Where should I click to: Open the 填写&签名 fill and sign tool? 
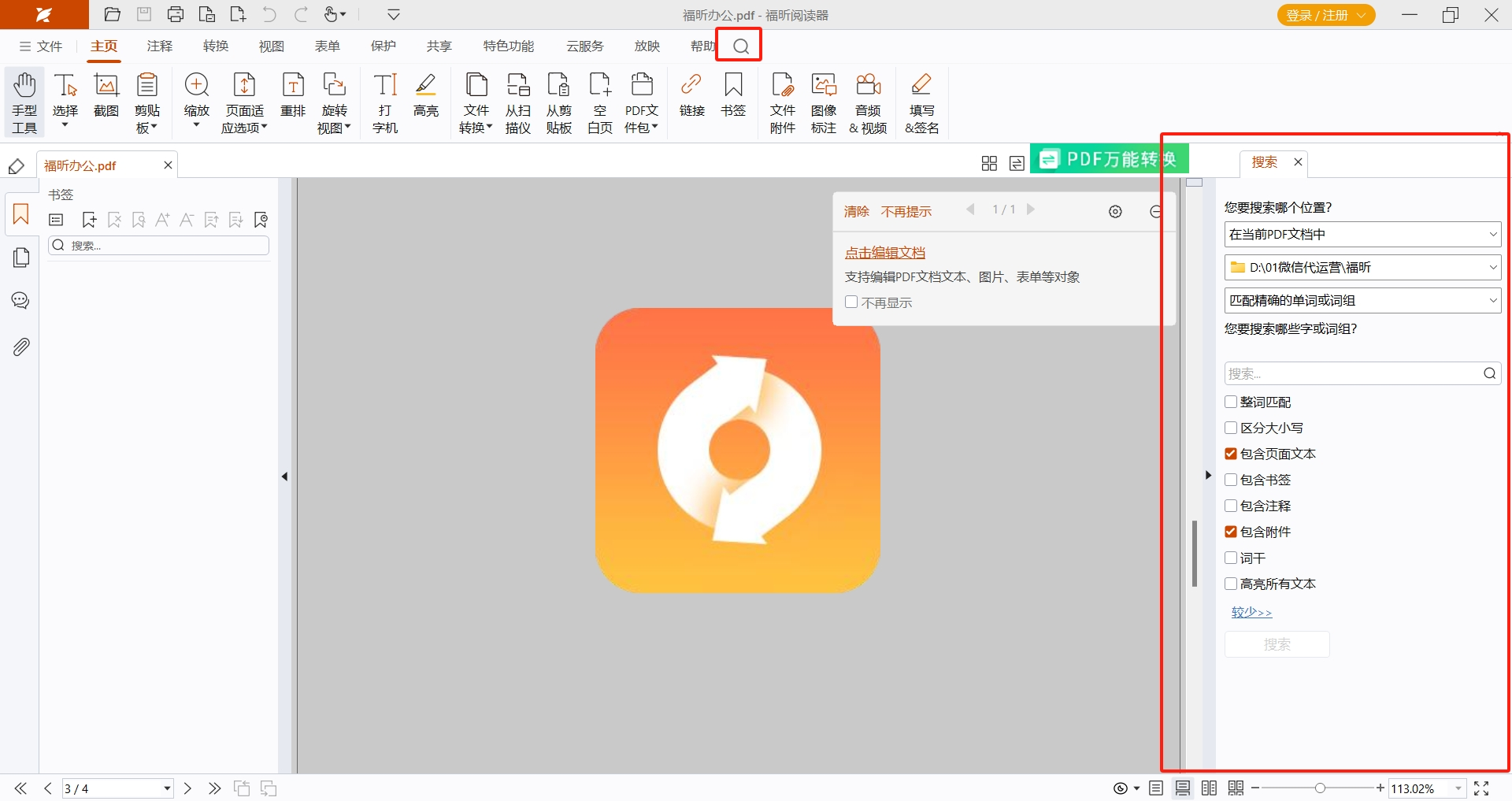(x=921, y=102)
